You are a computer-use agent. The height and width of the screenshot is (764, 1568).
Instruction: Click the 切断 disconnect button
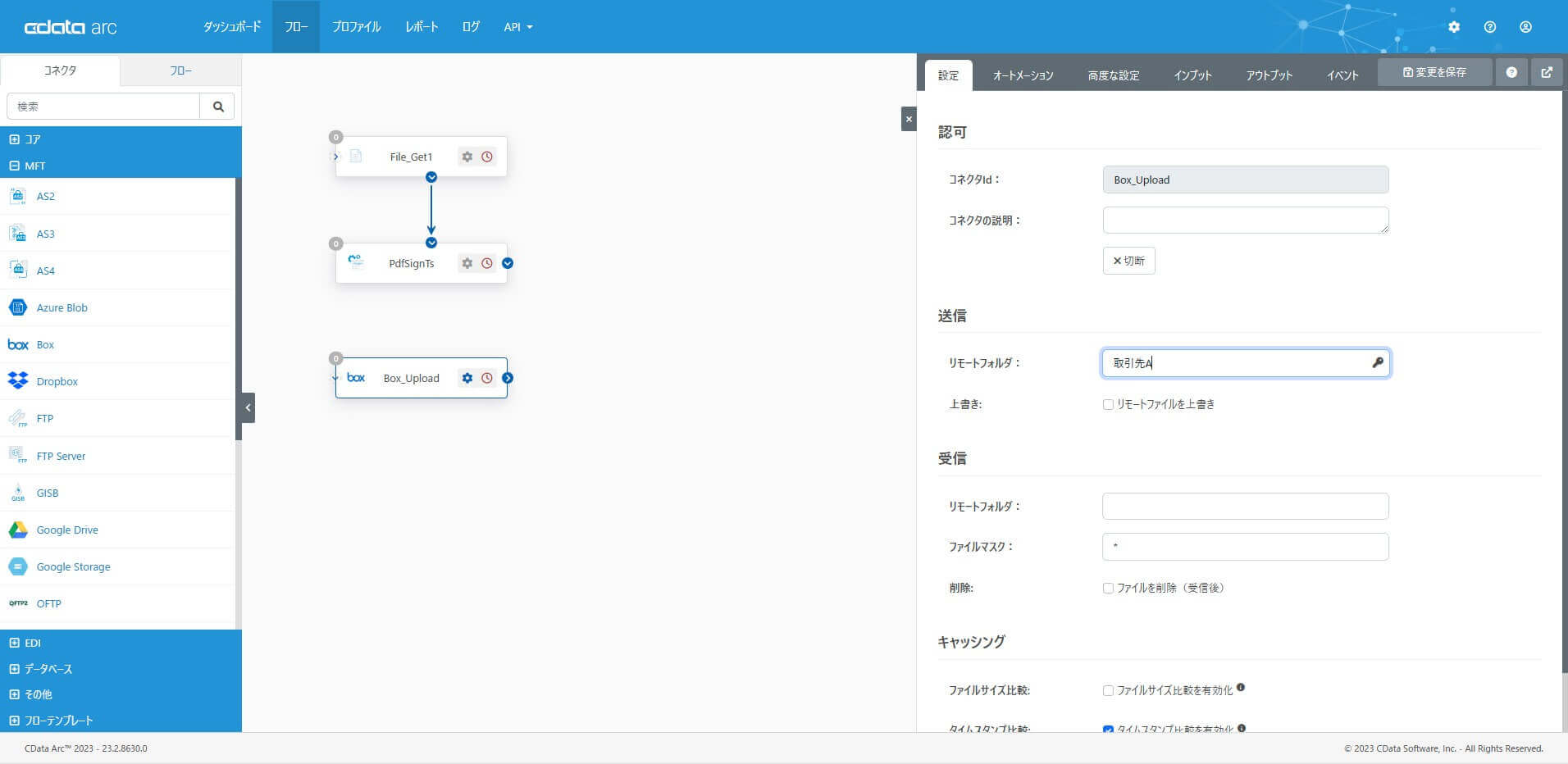pyautogui.click(x=1128, y=261)
